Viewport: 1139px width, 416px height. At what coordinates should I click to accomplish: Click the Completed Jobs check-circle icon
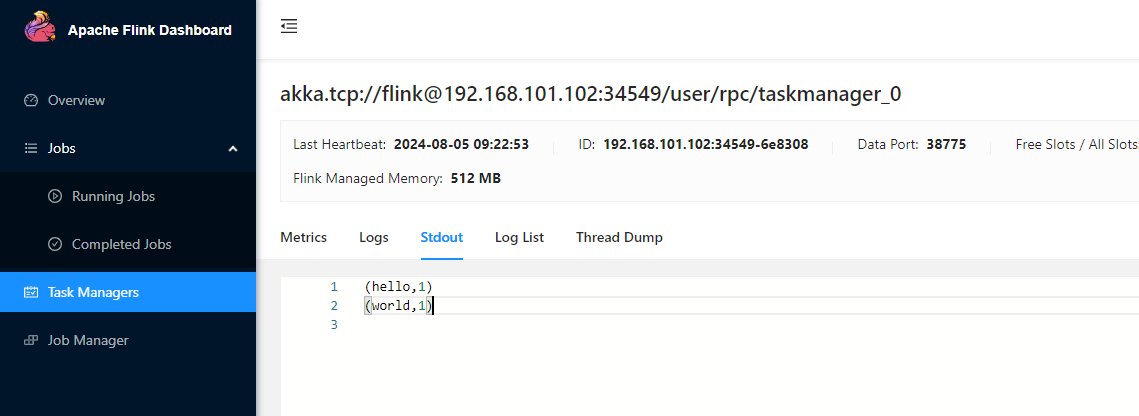[x=54, y=244]
